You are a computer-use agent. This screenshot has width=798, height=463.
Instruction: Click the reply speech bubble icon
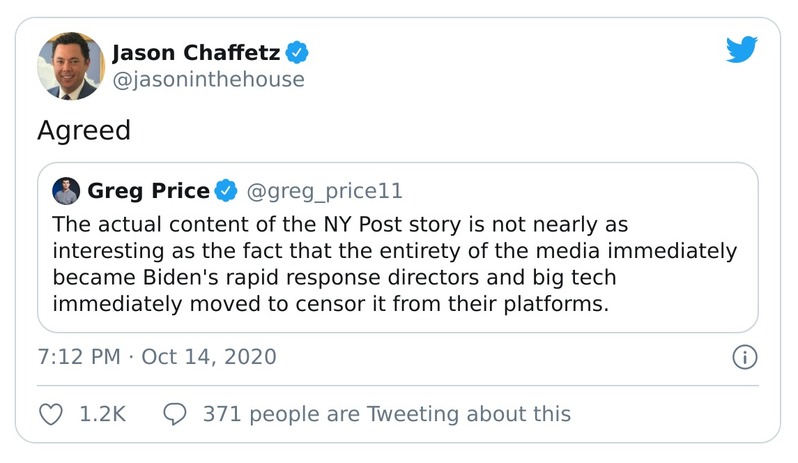click(x=175, y=413)
